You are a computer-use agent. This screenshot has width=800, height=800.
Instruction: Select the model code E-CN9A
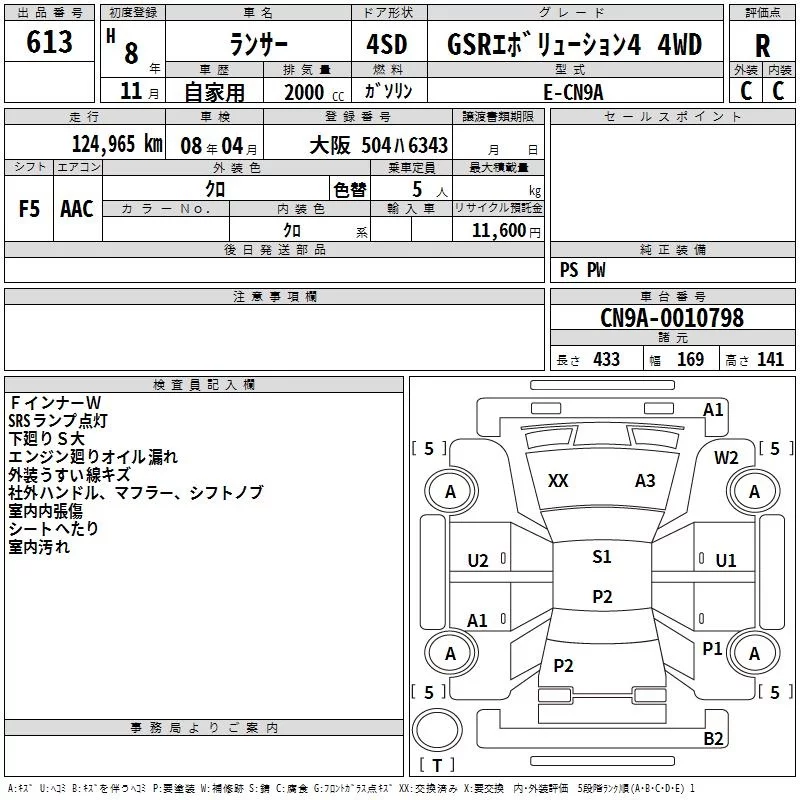coord(573,92)
